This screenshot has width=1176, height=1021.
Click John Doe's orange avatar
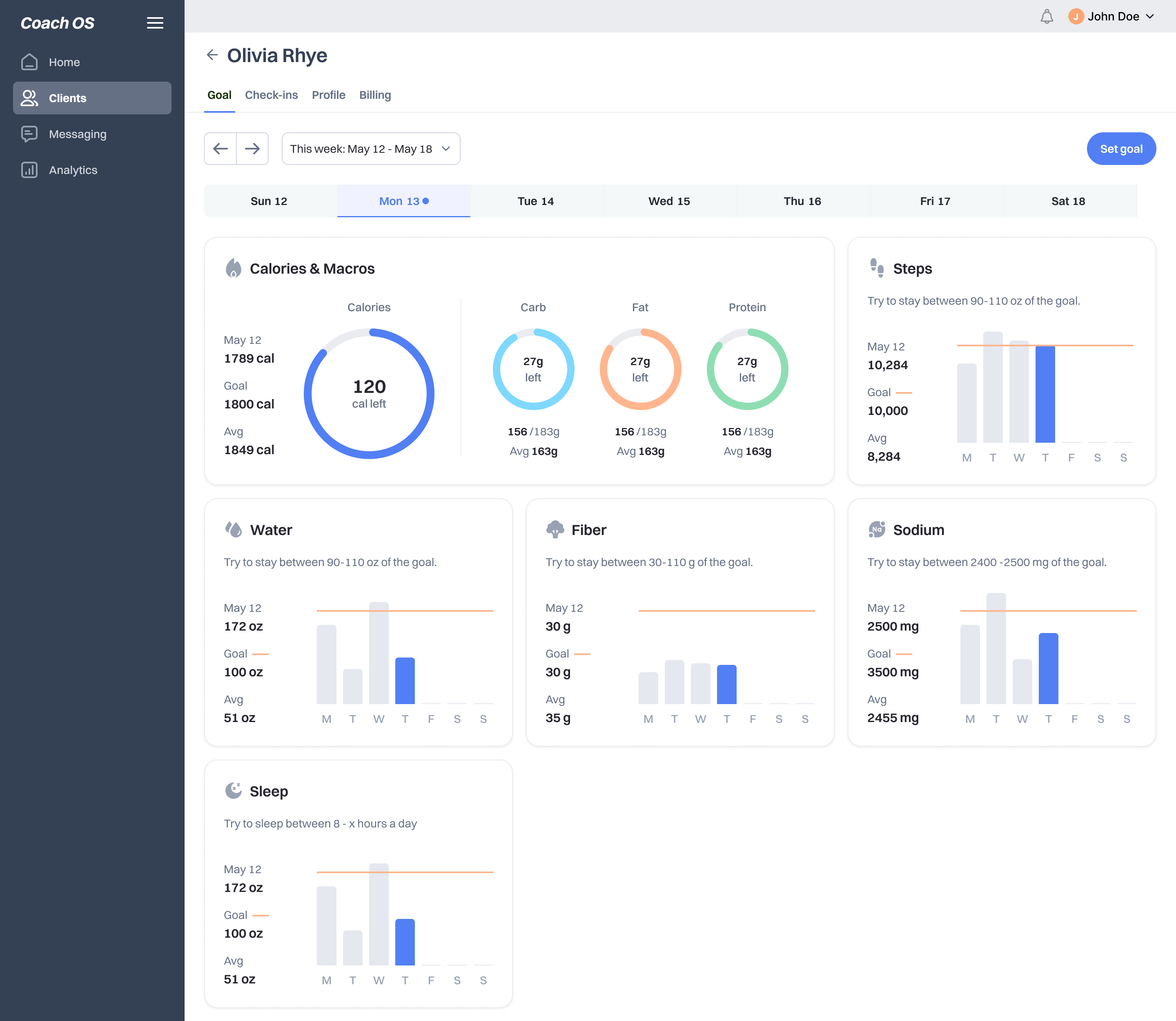tap(1076, 16)
